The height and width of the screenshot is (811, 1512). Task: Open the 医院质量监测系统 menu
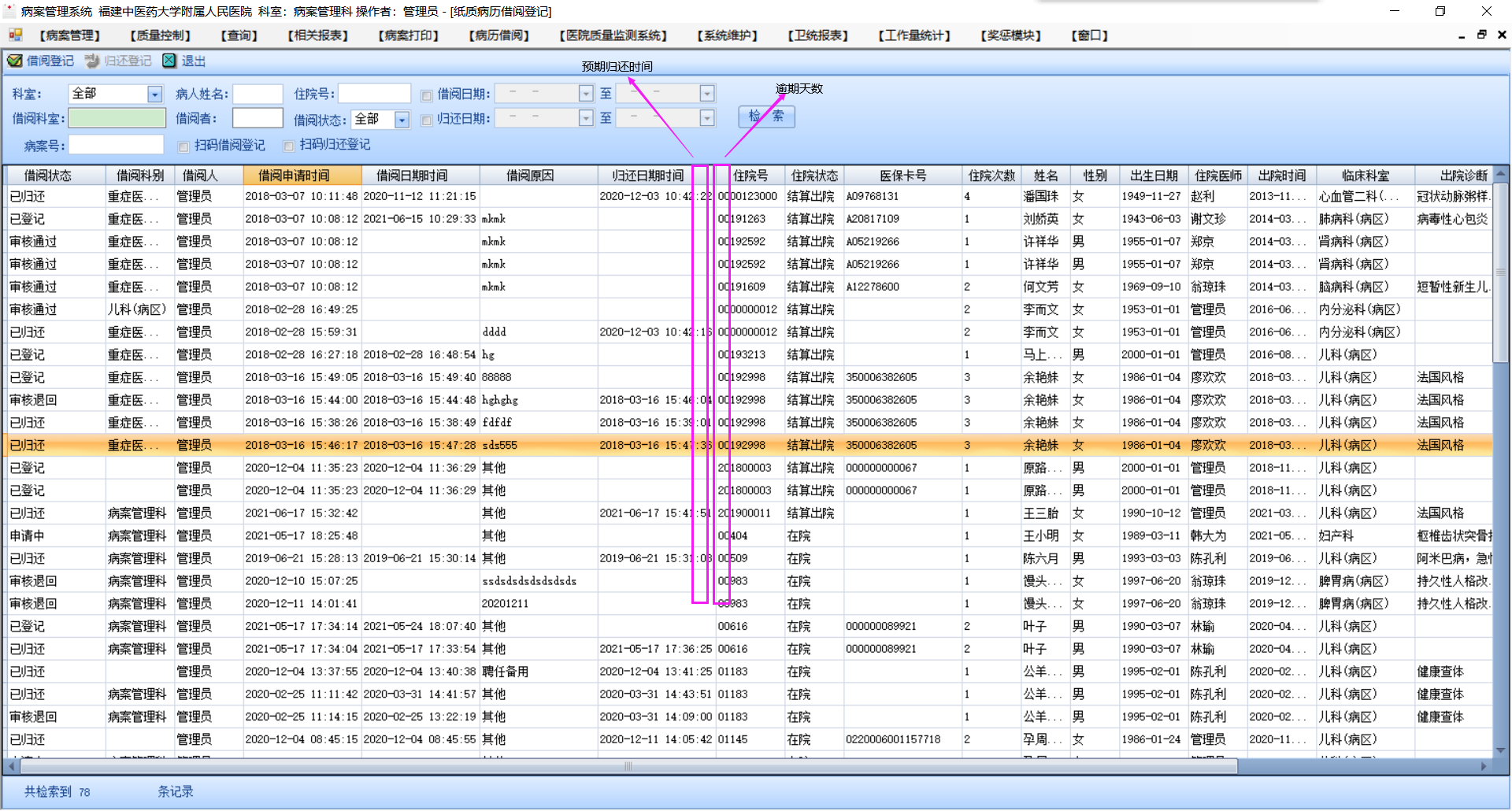(613, 35)
